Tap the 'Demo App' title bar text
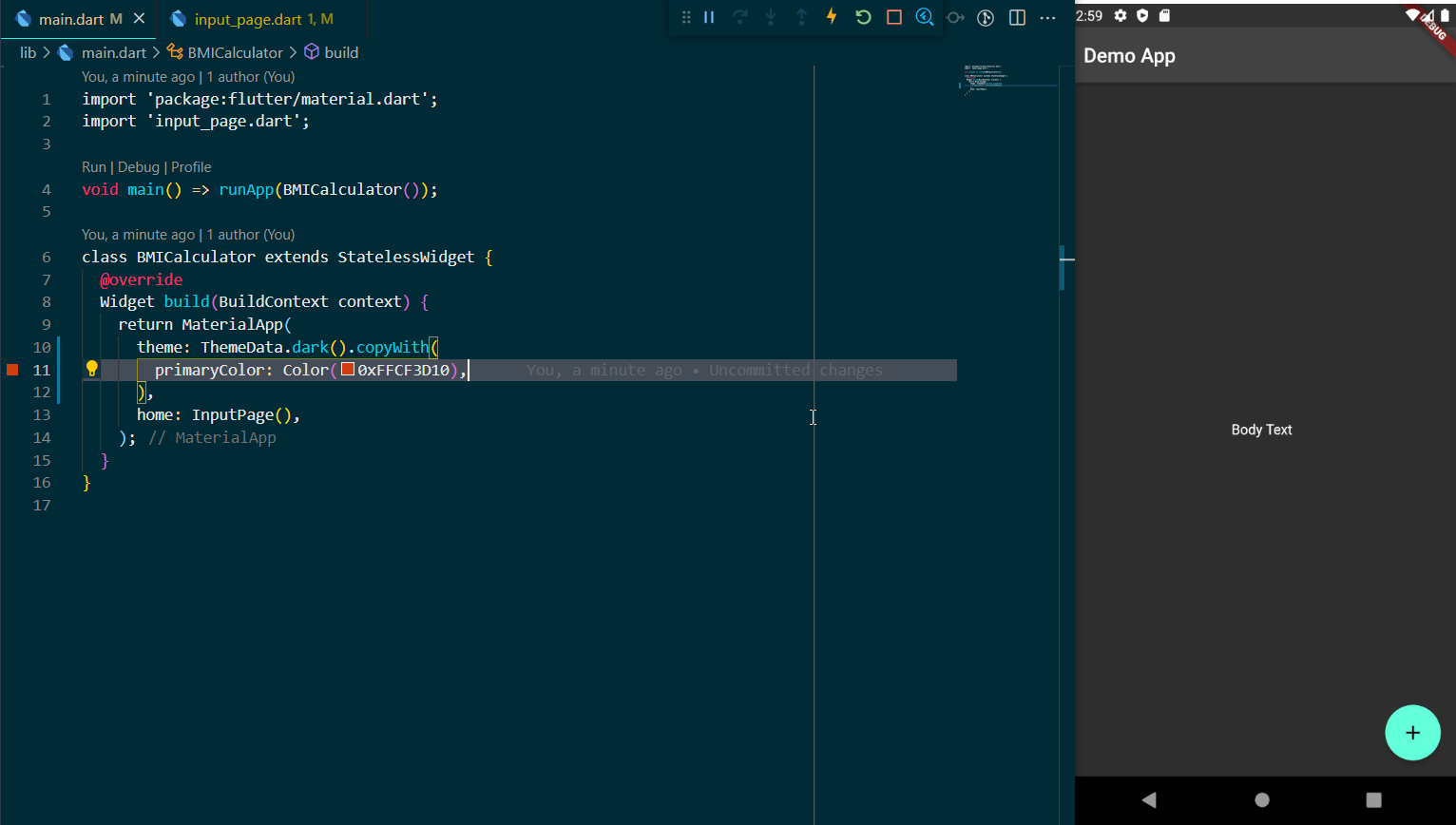The height and width of the screenshot is (825, 1456). [x=1129, y=56]
